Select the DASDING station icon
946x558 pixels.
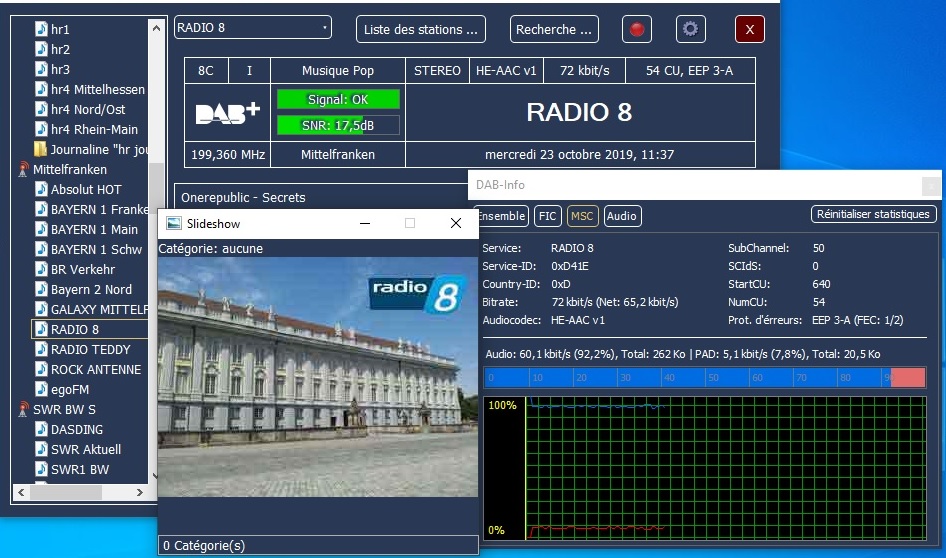click(x=41, y=429)
